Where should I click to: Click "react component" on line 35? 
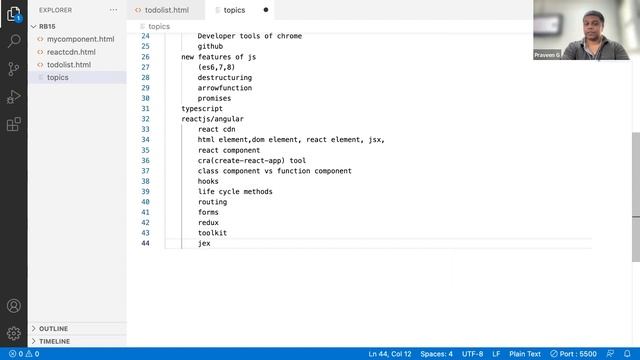coord(229,150)
